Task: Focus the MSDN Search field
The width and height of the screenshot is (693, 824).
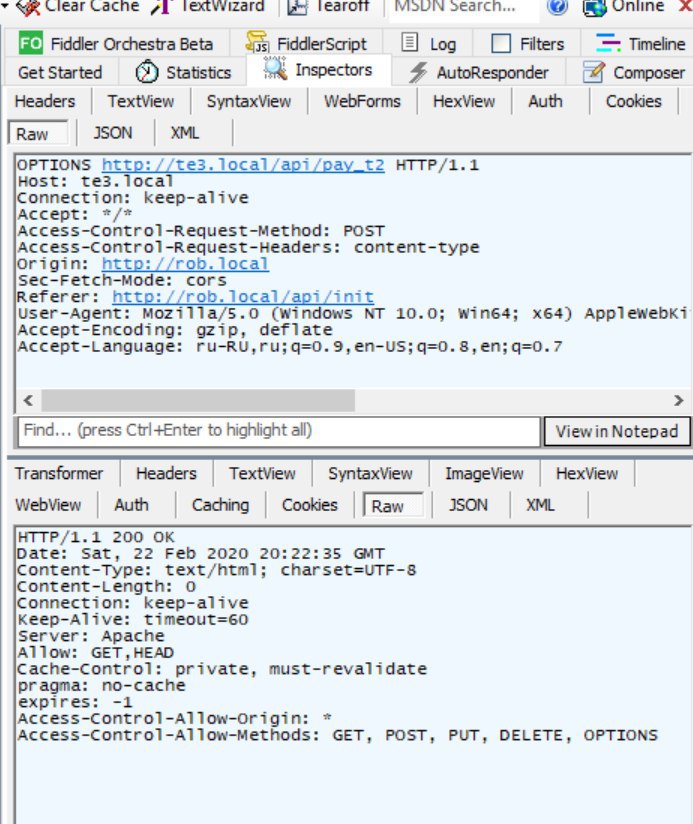Action: point(463,7)
